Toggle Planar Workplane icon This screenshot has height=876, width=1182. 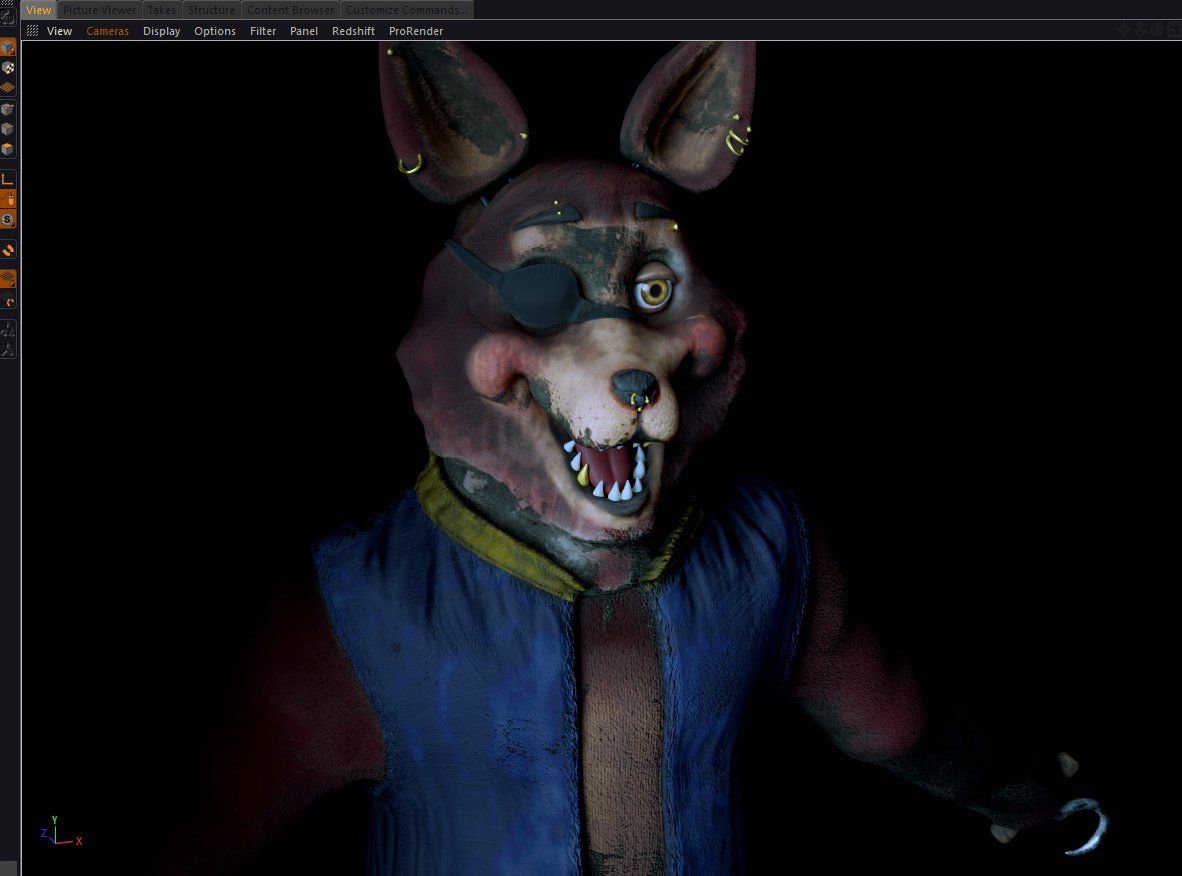point(8,301)
